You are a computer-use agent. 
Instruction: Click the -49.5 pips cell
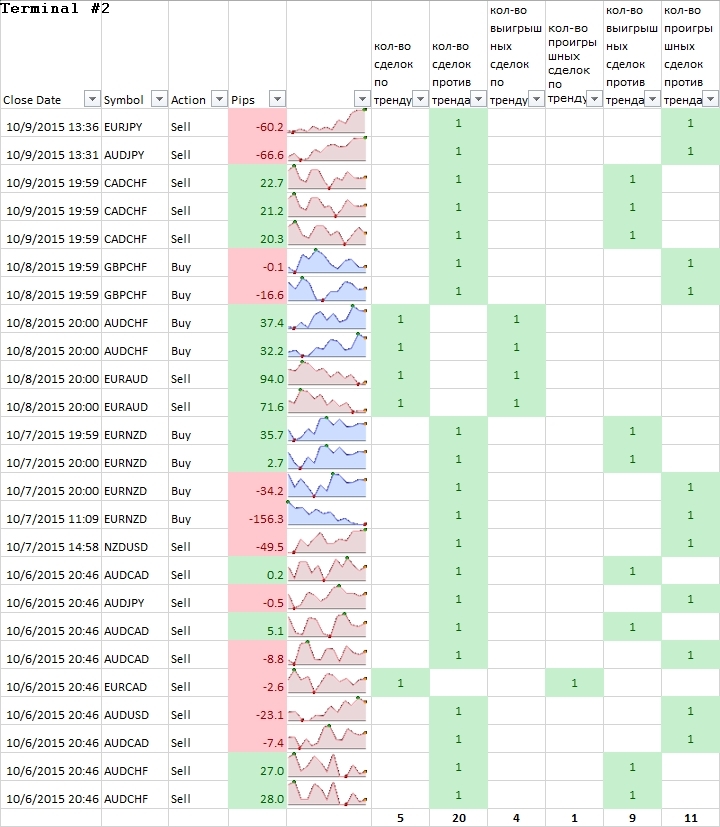[257, 543]
